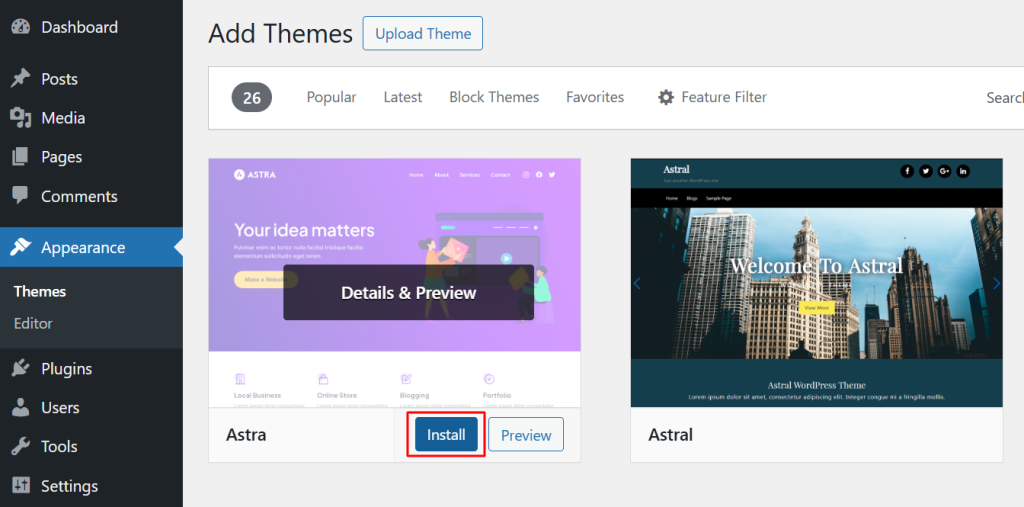Image resolution: width=1024 pixels, height=507 pixels.
Task: Click the Pages icon in sidebar
Action: click(20, 157)
